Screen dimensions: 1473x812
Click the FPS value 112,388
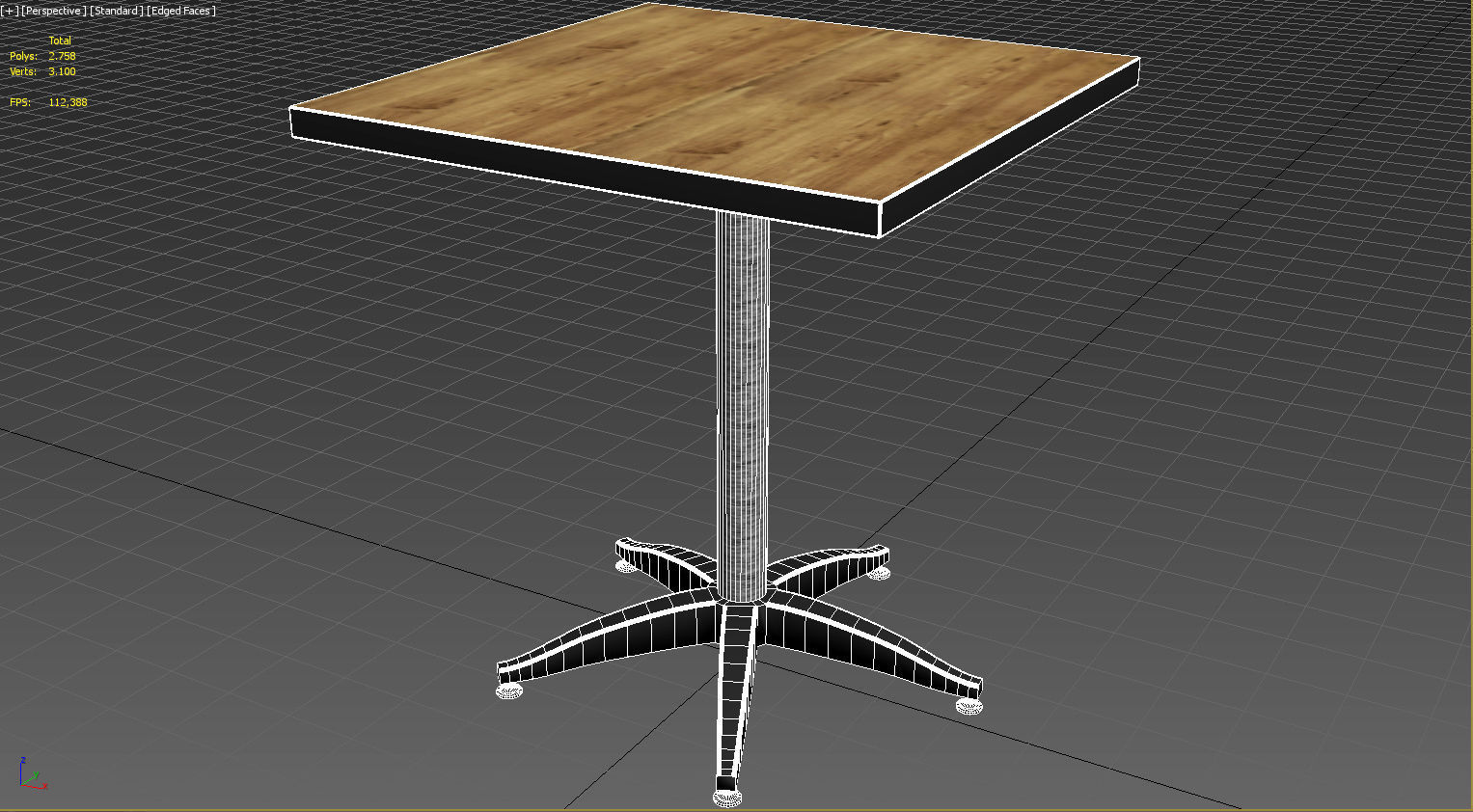(x=68, y=102)
